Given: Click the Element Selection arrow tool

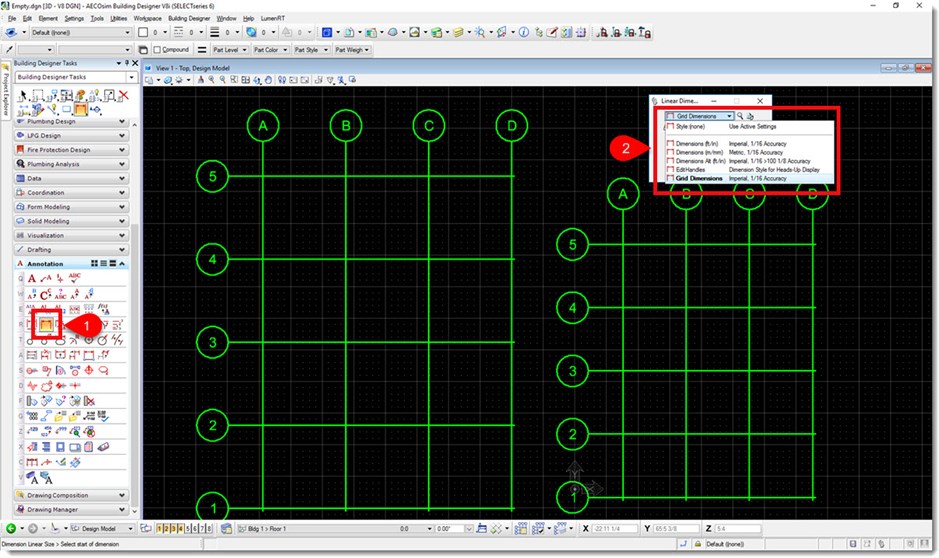Looking at the screenshot, I should (x=23, y=96).
